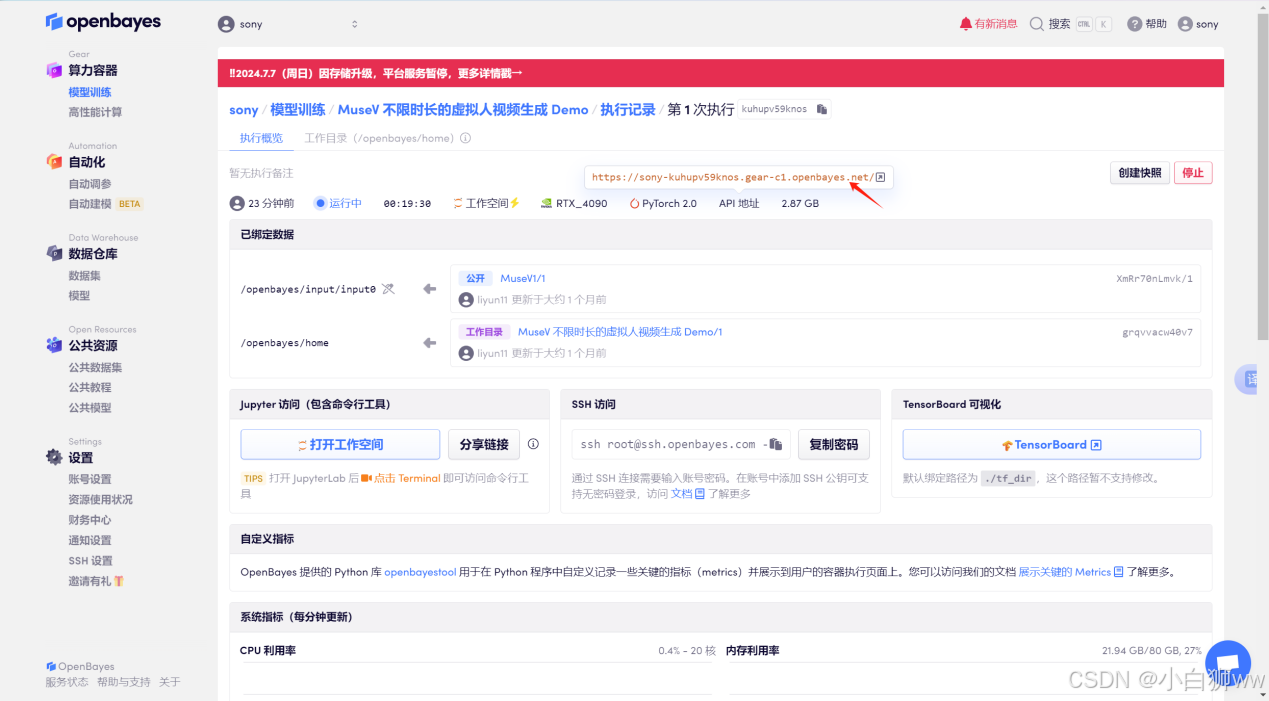
Task: Click the red storage upgrade announcement banner
Action: click(x=720, y=73)
